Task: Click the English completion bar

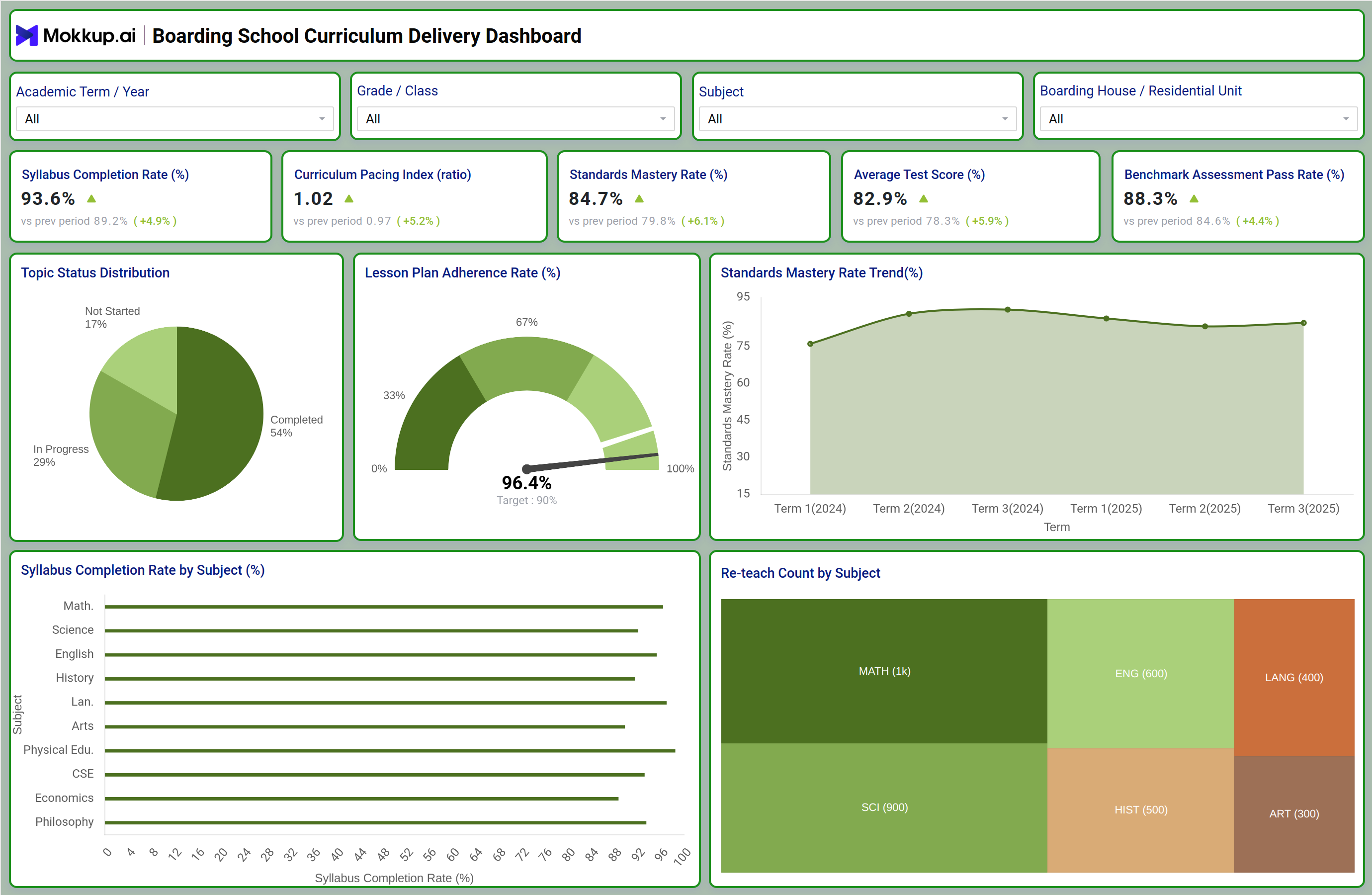Action: pyautogui.click(x=380, y=654)
